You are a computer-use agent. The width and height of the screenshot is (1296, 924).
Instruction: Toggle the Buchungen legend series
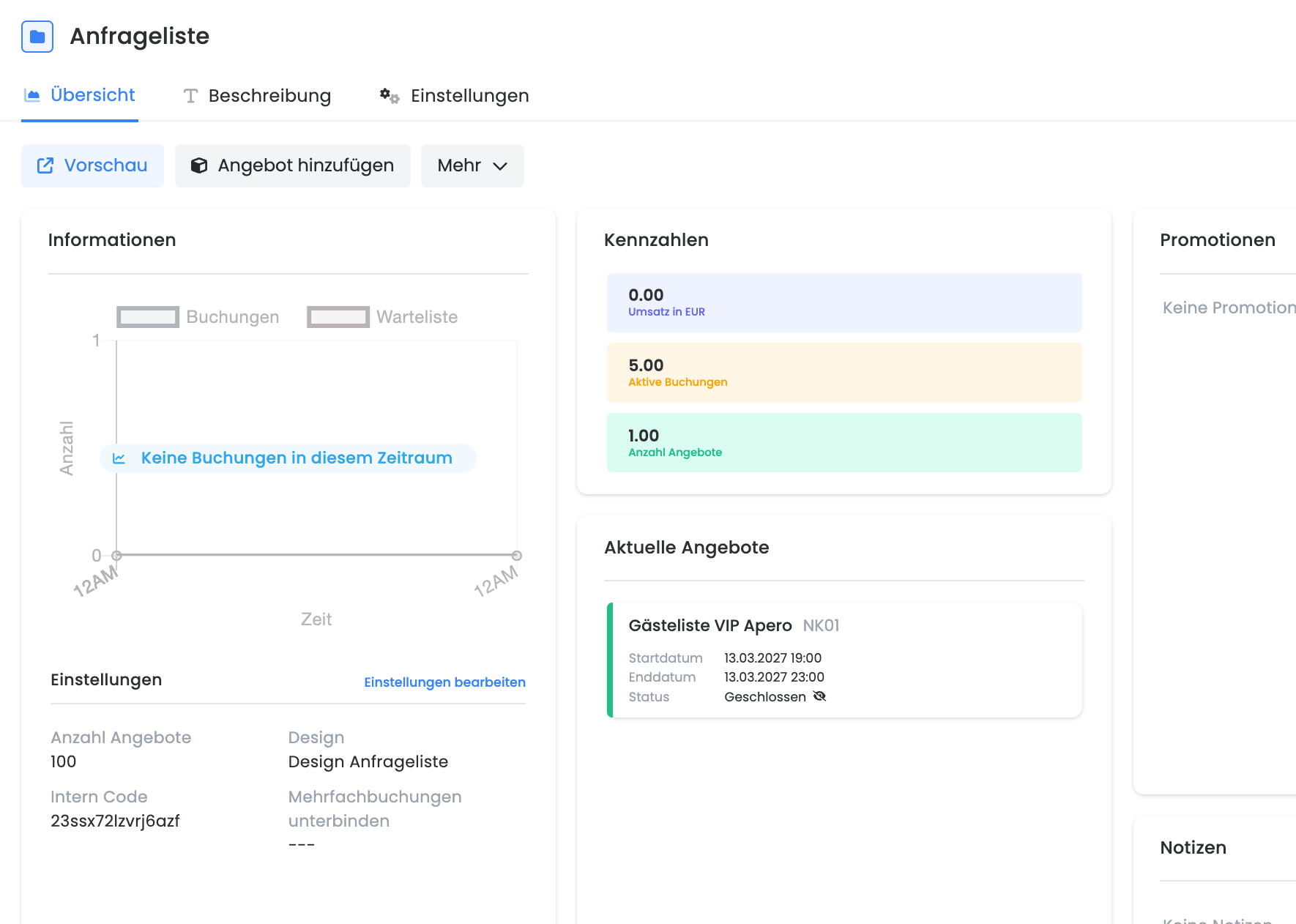pos(198,317)
